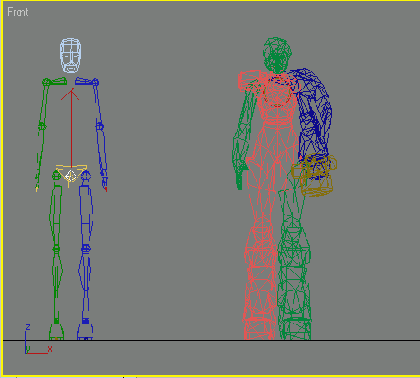Select the olive hand mesh of character model
Image resolution: width=420 pixels, height=378 pixels.
pos(314,175)
